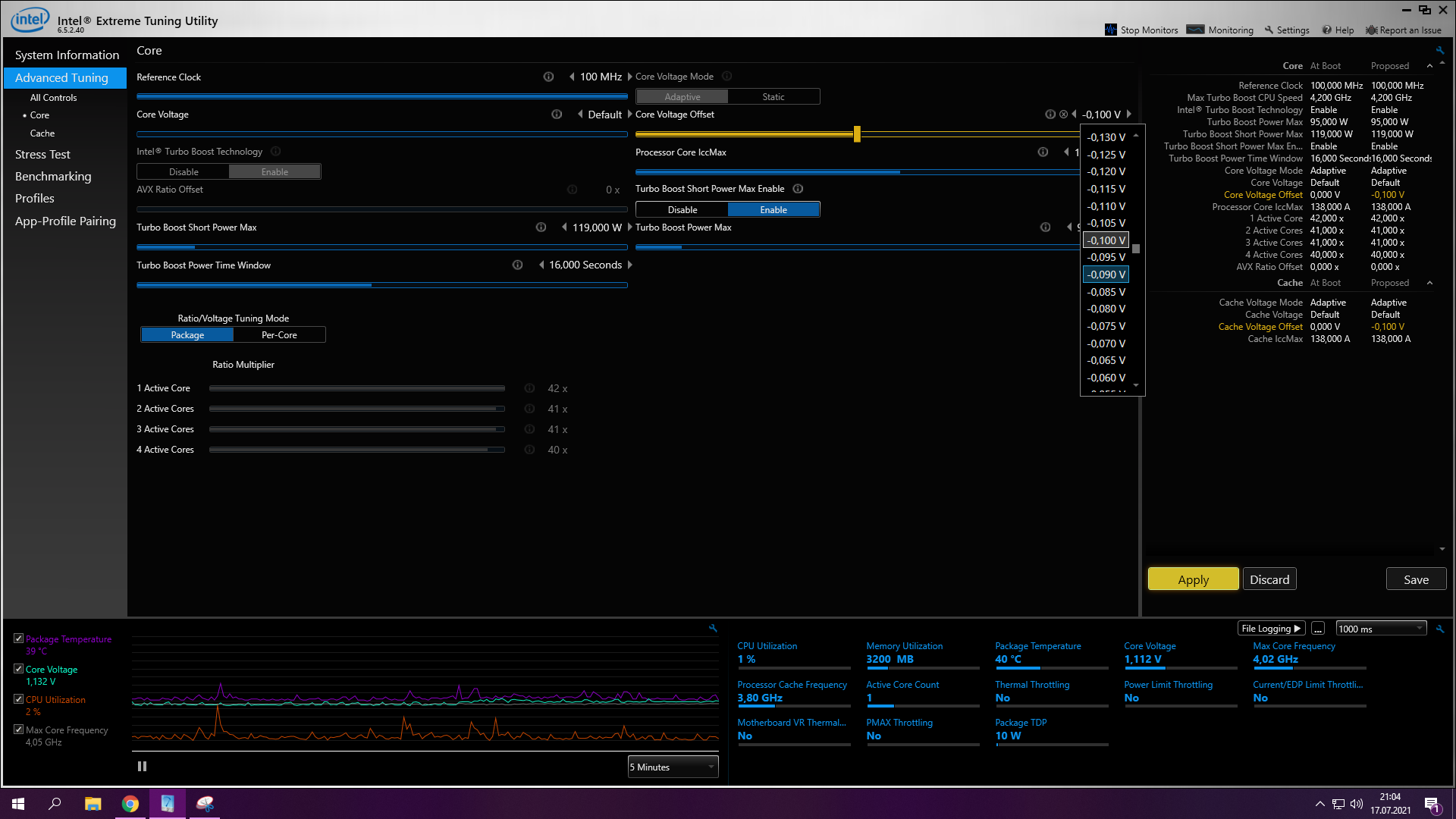Open the 1000 ms interval dropdown
This screenshot has width=1456, height=819.
(x=1380, y=629)
